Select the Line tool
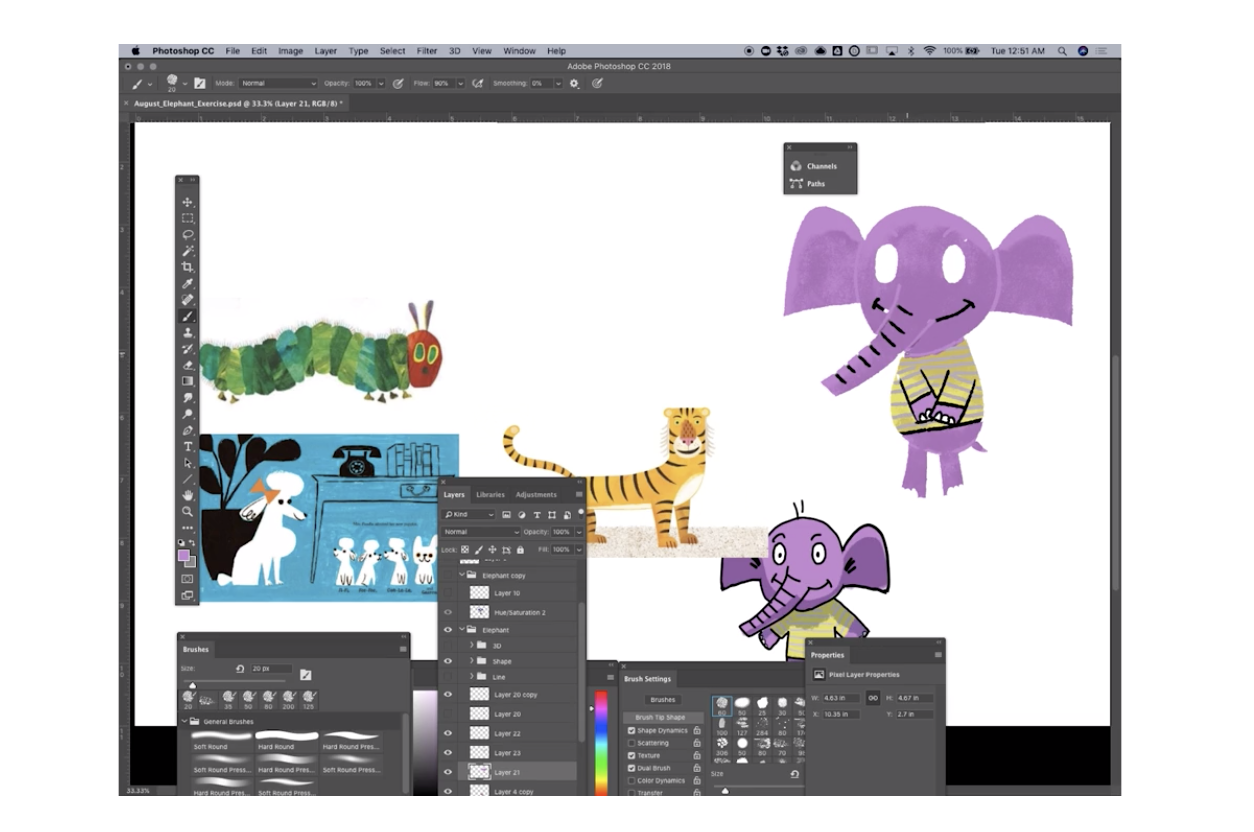Image resolution: width=1254 pixels, height=832 pixels. point(187,479)
